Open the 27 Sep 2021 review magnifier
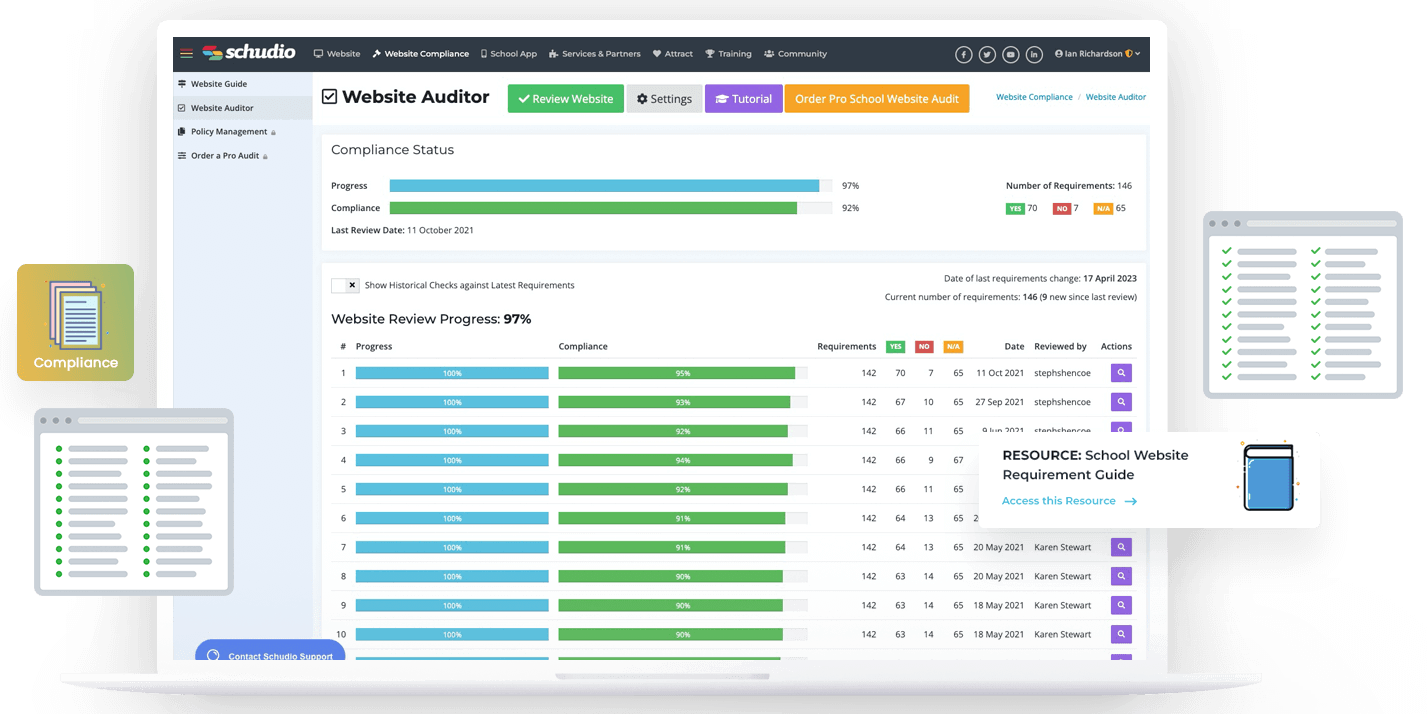Viewport: 1427px width, 714px height. [x=1121, y=402]
